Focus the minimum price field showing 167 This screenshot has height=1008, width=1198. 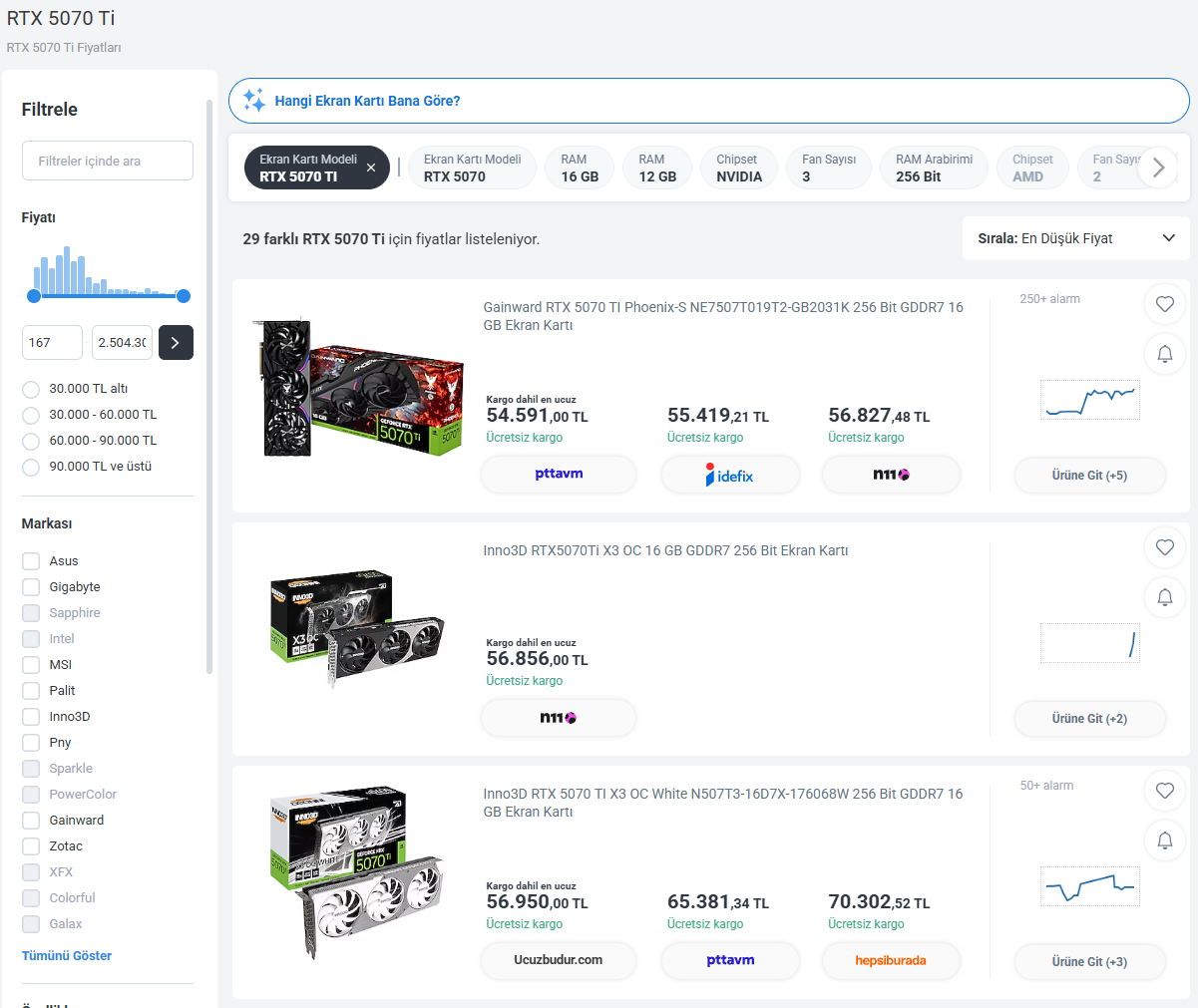tap(52, 342)
